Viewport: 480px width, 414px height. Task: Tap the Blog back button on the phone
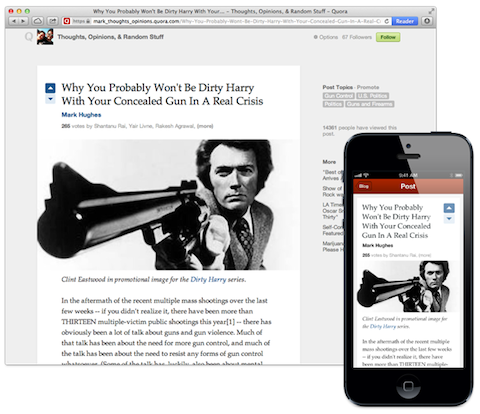pos(364,186)
